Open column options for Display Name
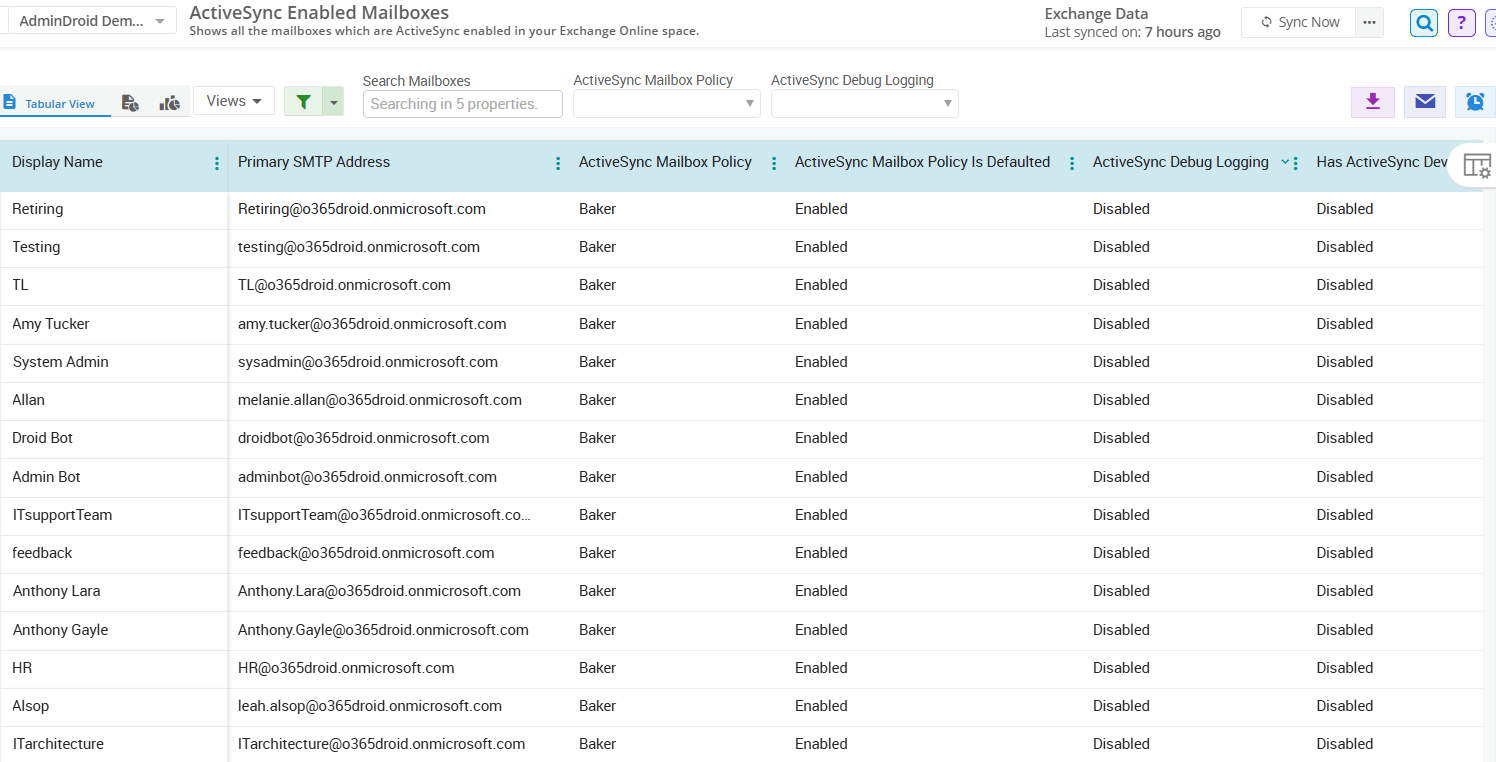 coord(216,162)
